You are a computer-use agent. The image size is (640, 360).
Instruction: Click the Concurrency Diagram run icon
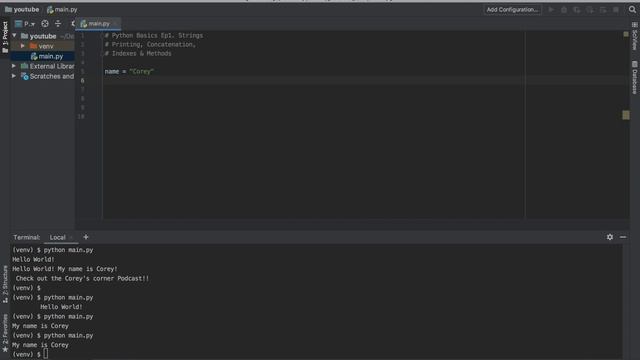pos(603,9)
